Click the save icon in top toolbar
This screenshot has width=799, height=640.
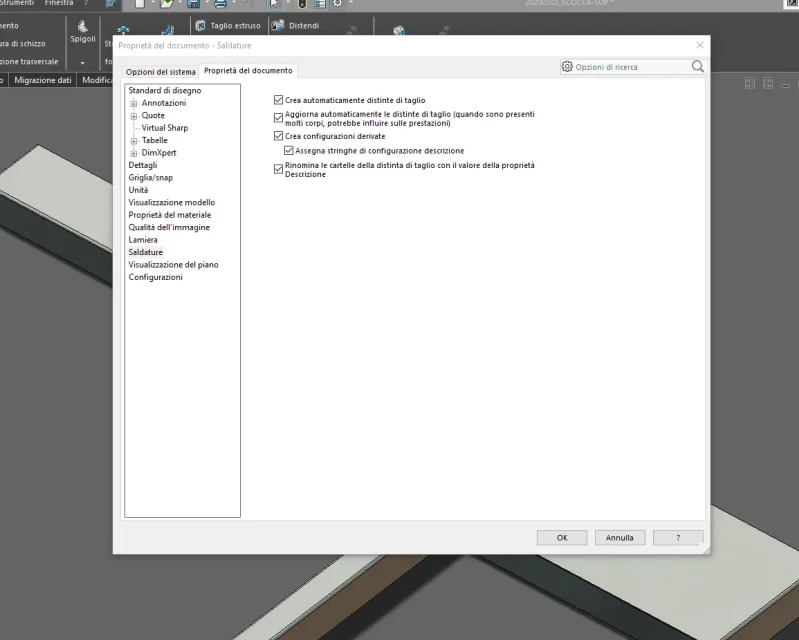pos(194,4)
